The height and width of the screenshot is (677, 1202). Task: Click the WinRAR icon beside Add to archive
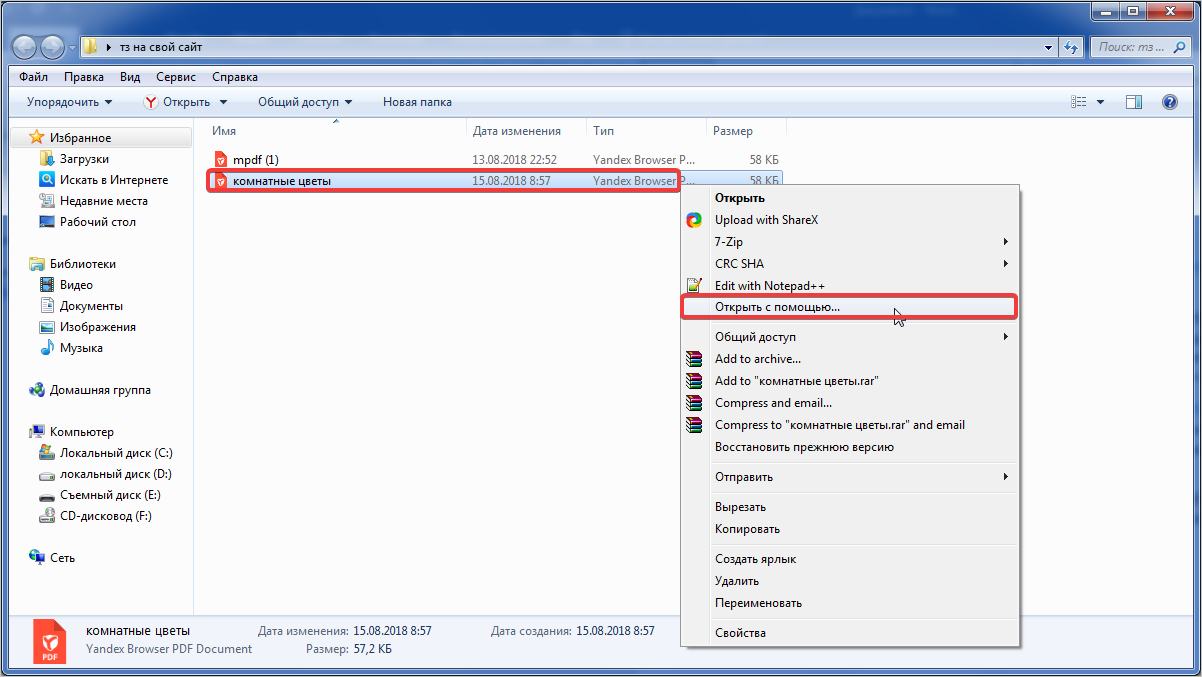coord(694,359)
